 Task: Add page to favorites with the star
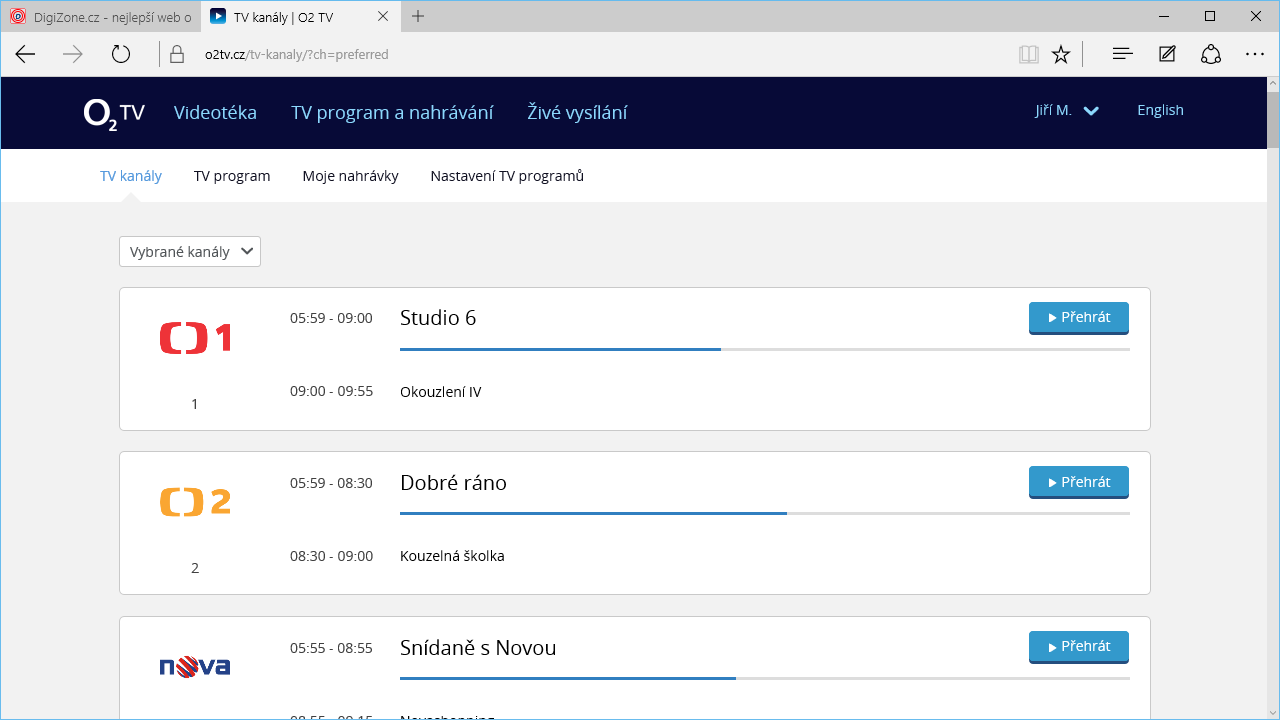tap(1061, 54)
